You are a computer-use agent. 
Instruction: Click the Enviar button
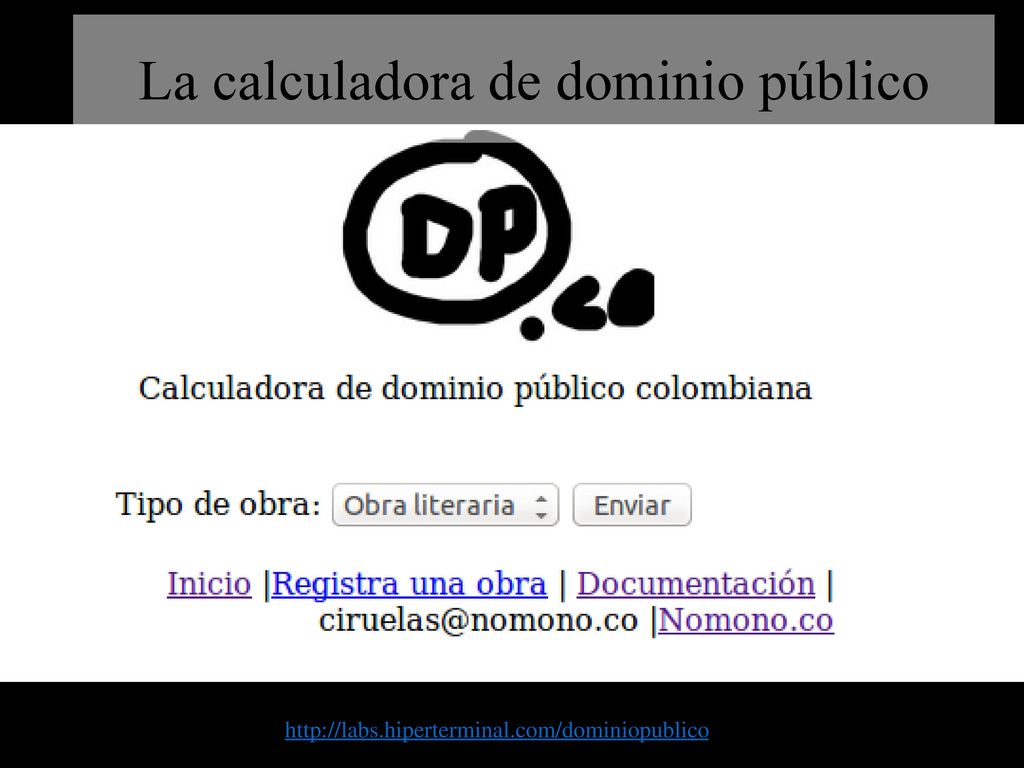[x=632, y=505]
